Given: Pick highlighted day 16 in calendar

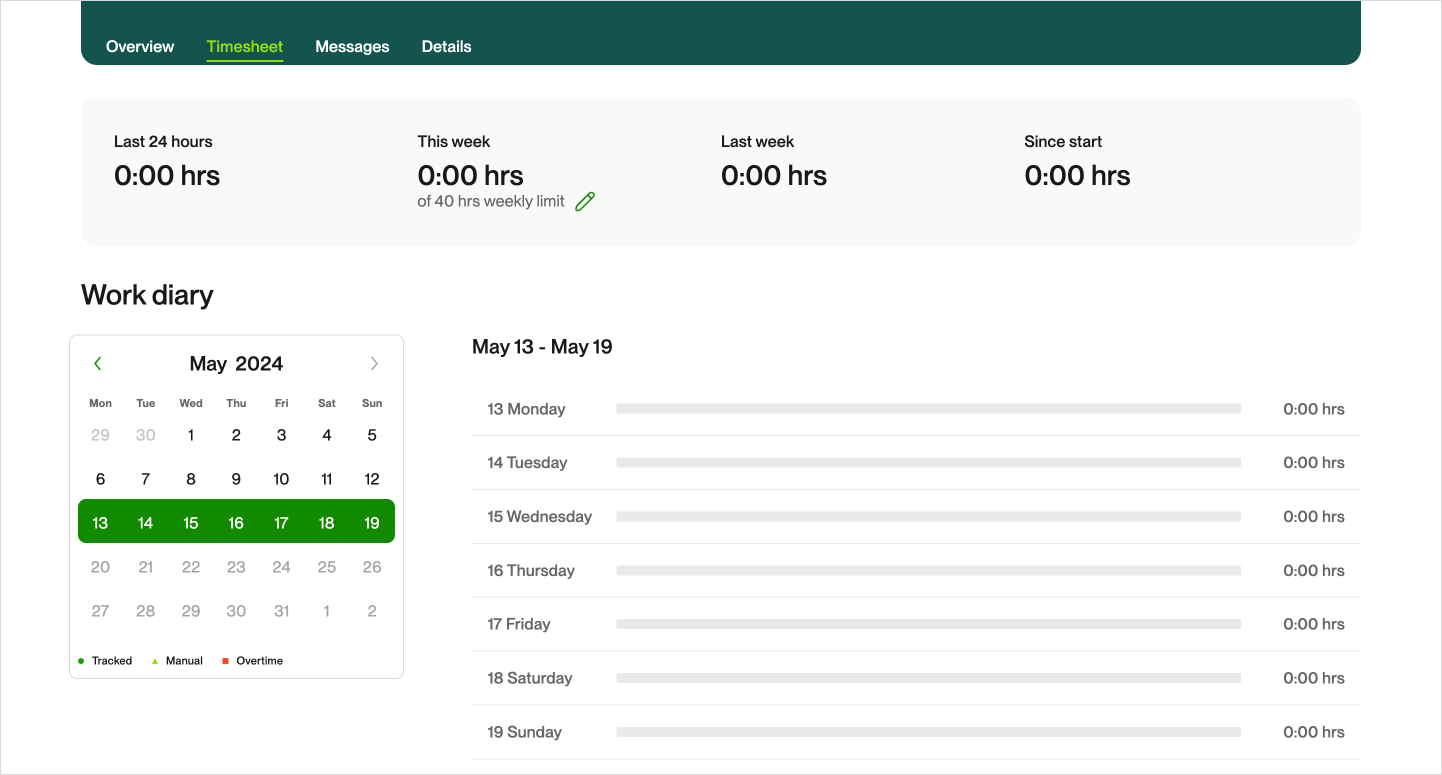Looking at the screenshot, I should click(x=236, y=523).
